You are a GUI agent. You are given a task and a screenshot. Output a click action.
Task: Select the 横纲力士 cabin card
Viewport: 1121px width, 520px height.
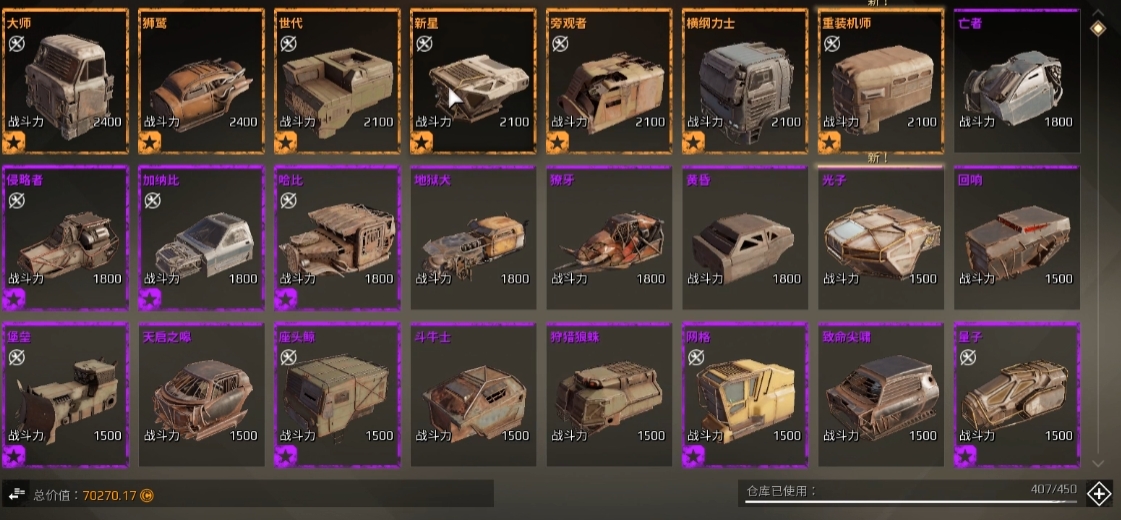pyautogui.click(x=741, y=81)
